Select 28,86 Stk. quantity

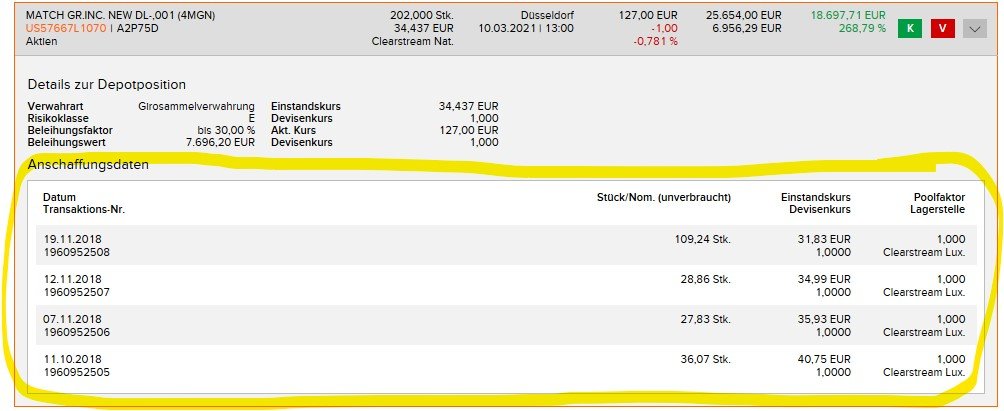point(705,279)
